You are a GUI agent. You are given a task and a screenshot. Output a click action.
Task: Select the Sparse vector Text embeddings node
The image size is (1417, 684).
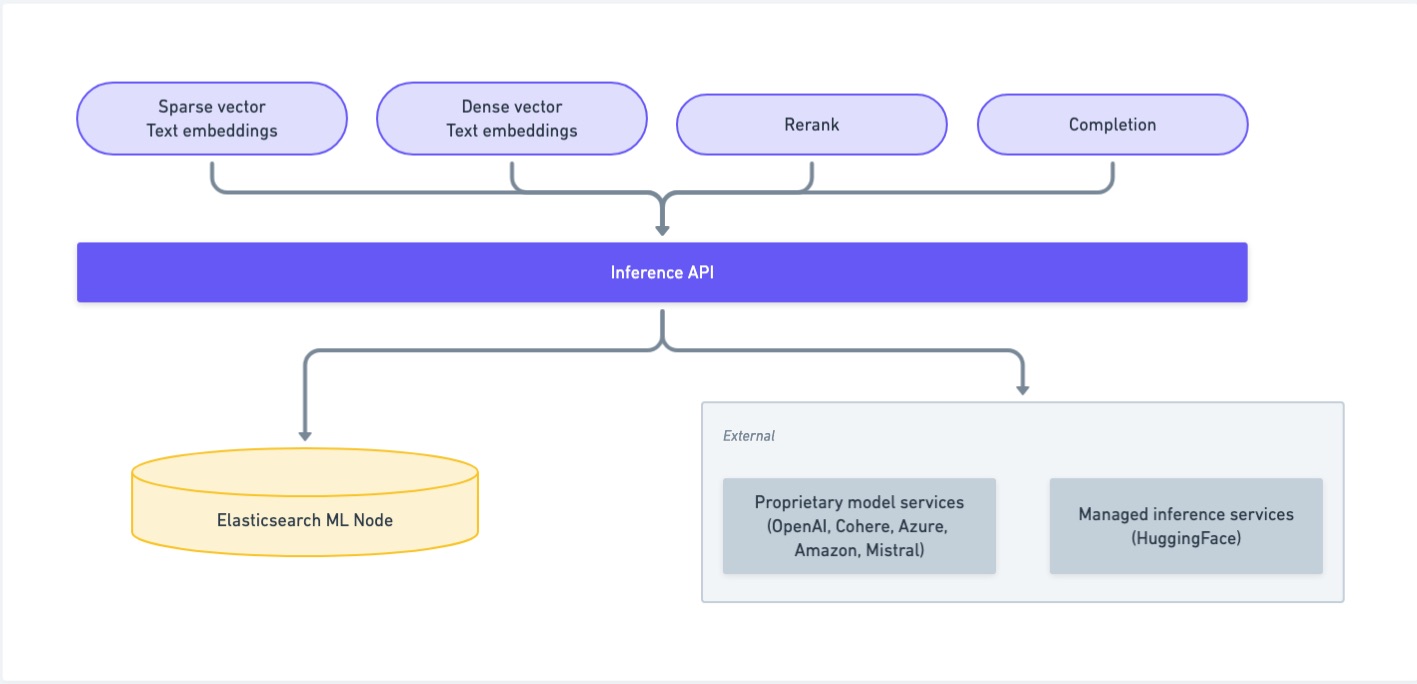tap(211, 118)
